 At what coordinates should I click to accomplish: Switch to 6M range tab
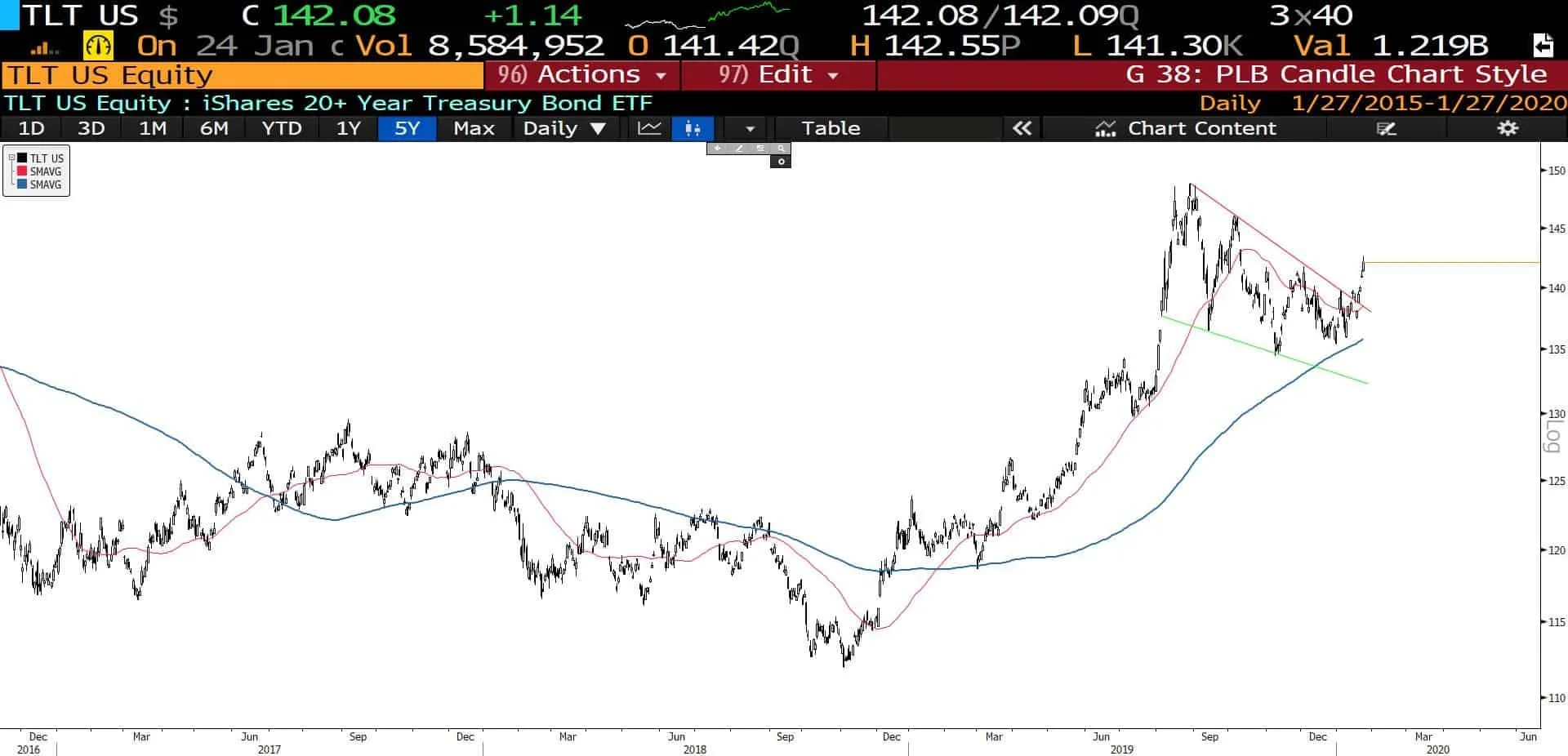214,128
